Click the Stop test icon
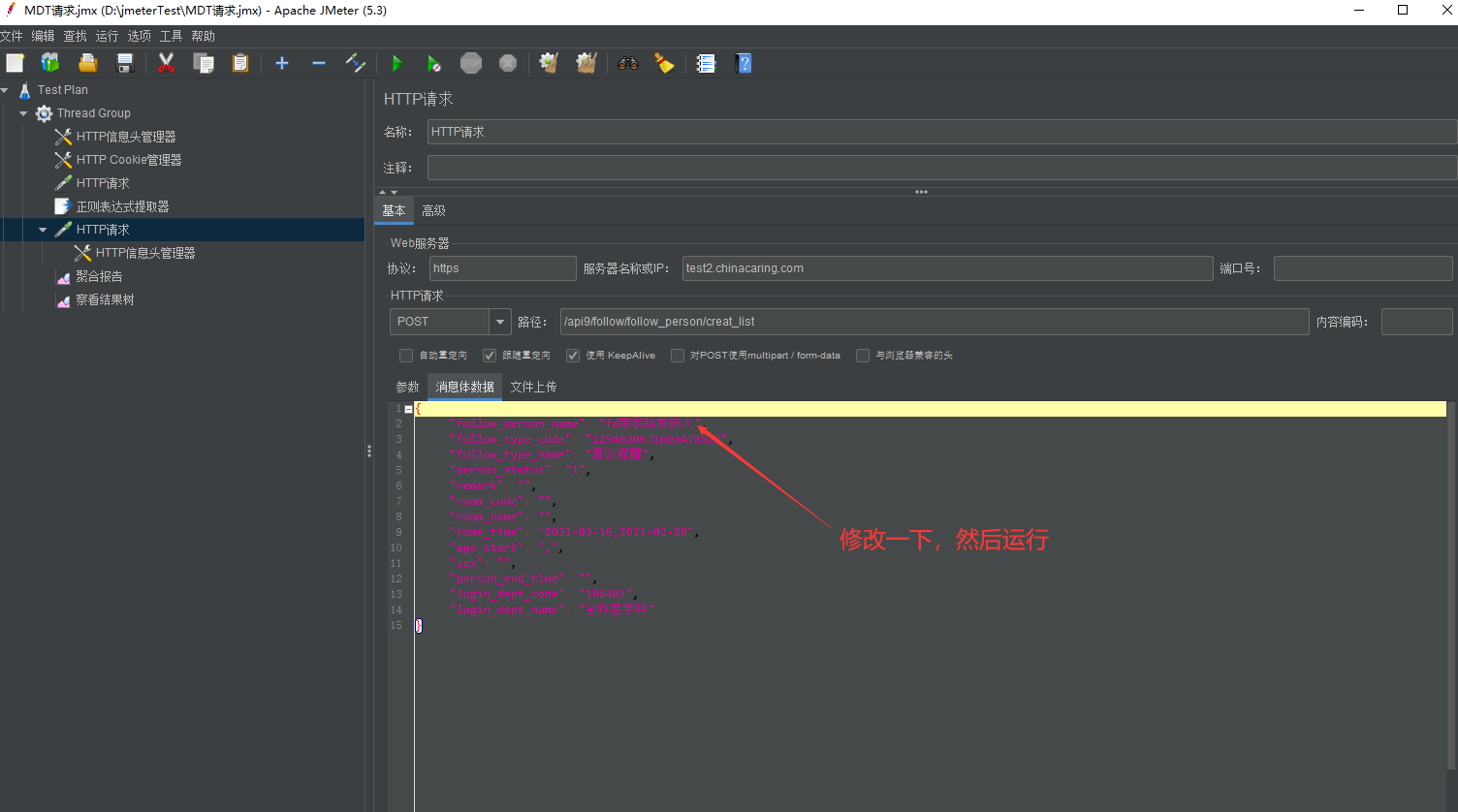Screen dimensions: 1458x812 pyautogui.click(x=471, y=63)
